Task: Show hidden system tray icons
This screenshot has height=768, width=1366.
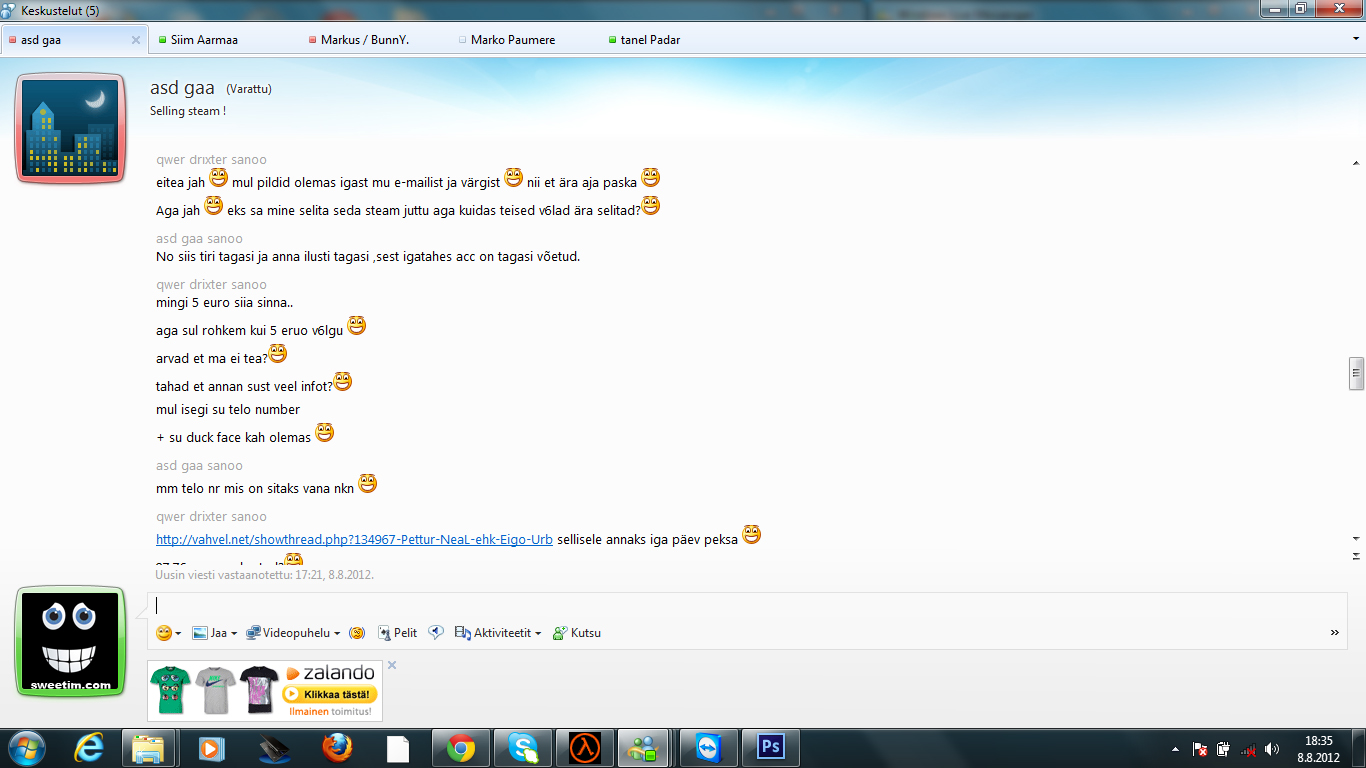Action: pos(1175,749)
